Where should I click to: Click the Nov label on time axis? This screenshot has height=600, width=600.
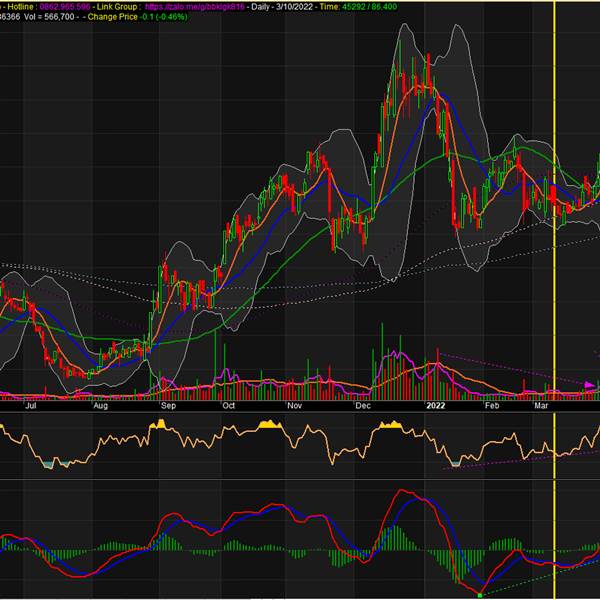(294, 407)
